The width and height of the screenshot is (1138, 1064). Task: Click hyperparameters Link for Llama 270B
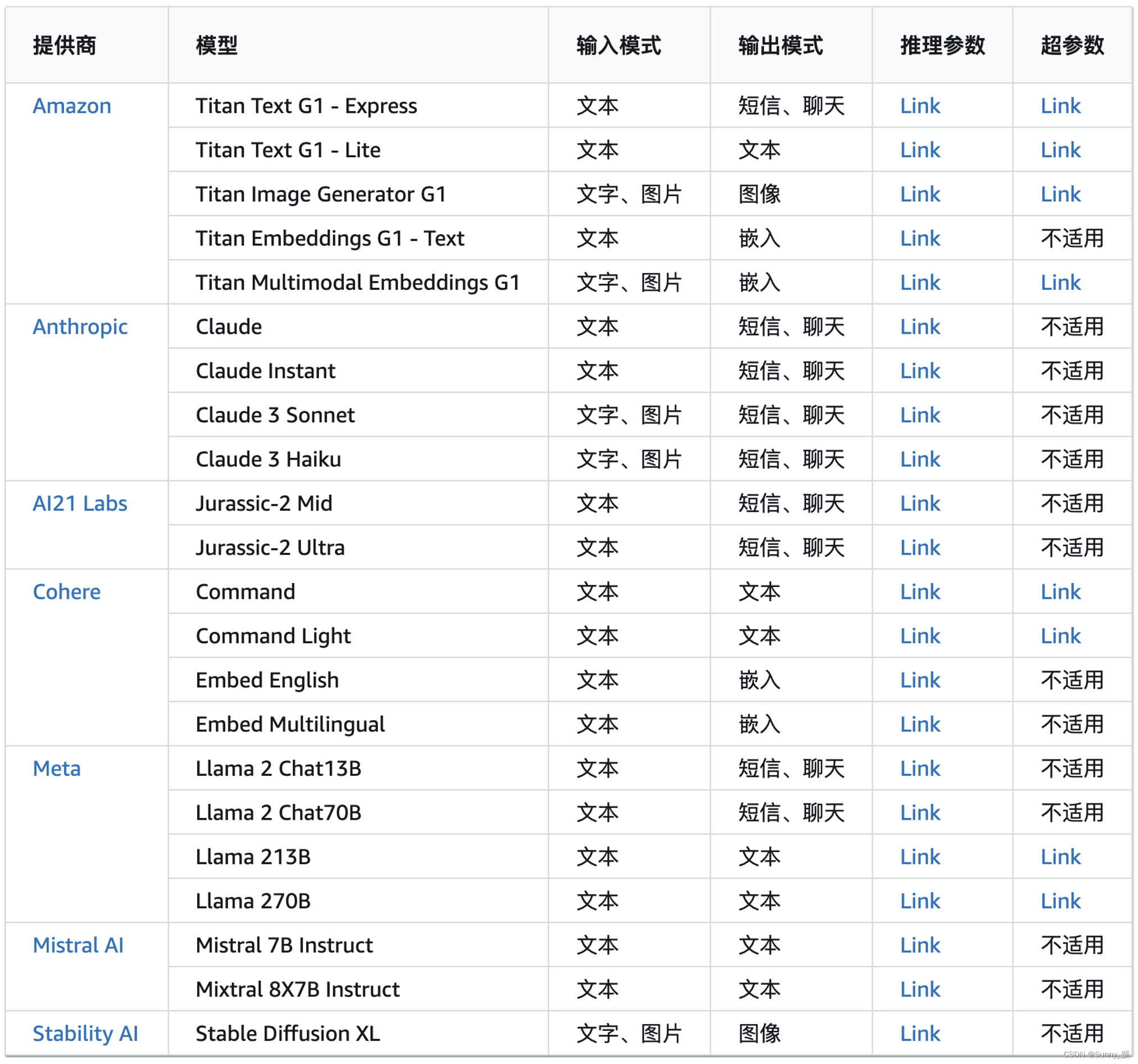[1060, 901]
